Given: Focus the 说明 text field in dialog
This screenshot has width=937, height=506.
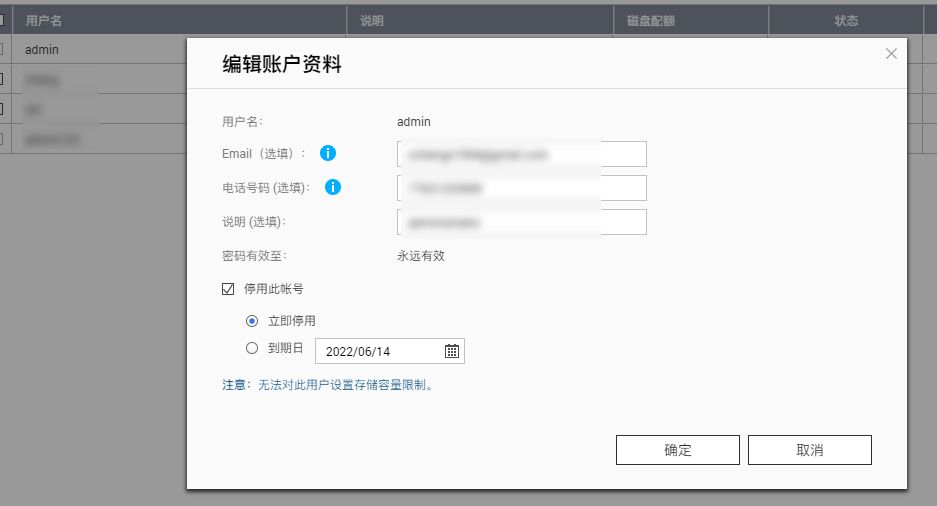Looking at the screenshot, I should point(521,222).
